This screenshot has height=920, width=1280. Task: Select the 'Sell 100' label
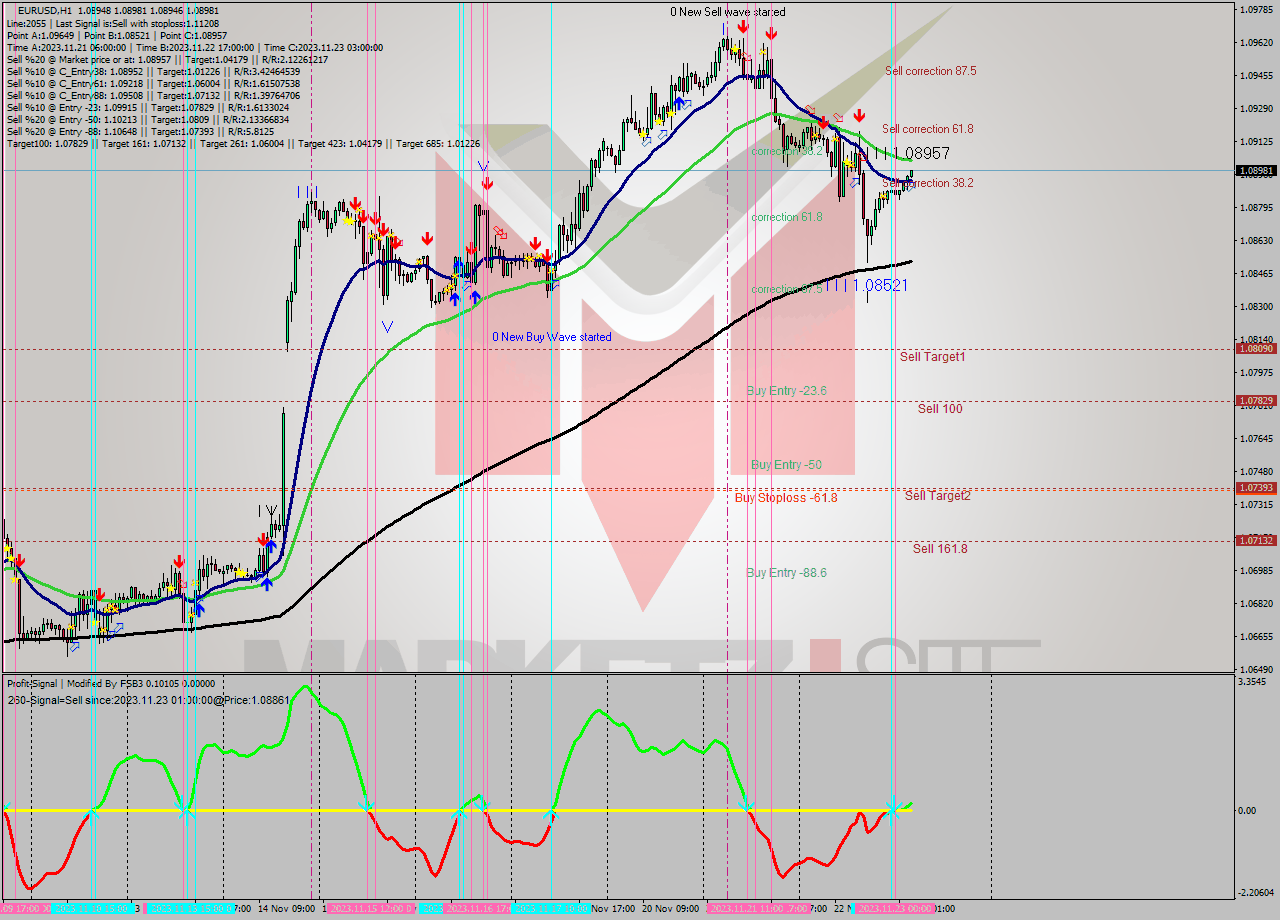point(940,408)
